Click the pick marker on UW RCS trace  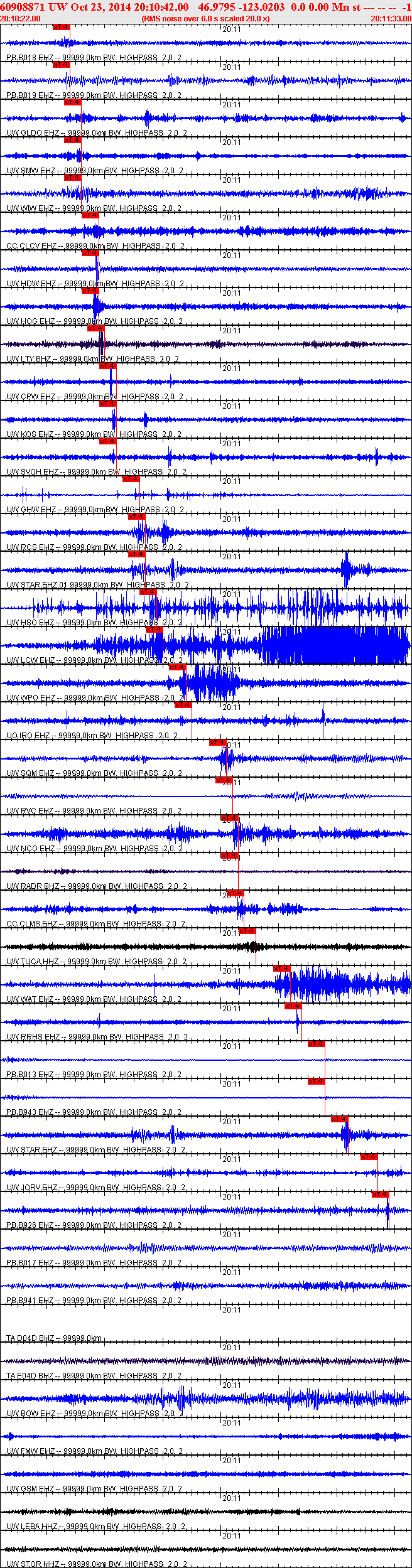click(x=137, y=517)
